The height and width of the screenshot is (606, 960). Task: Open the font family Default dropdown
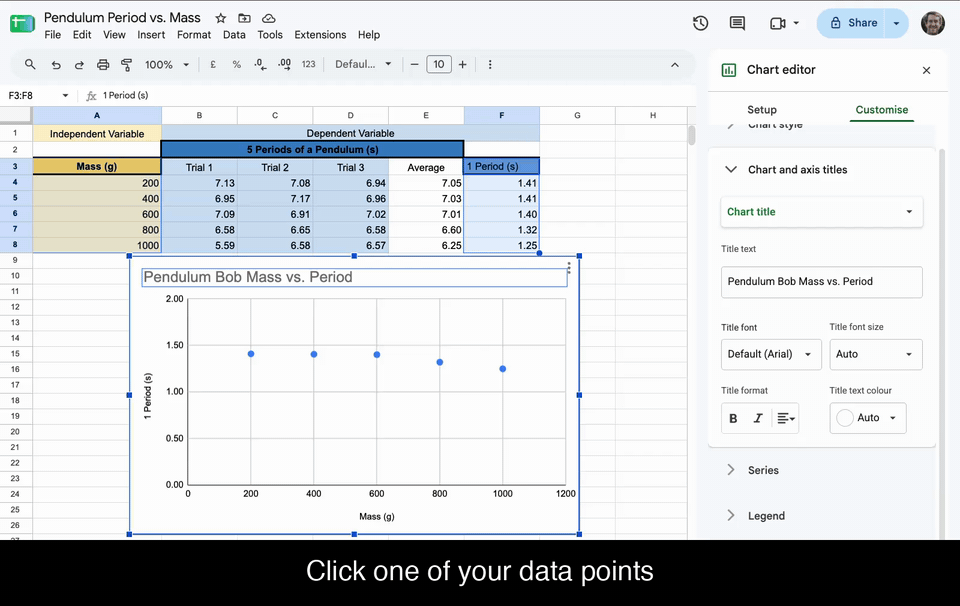(x=363, y=64)
